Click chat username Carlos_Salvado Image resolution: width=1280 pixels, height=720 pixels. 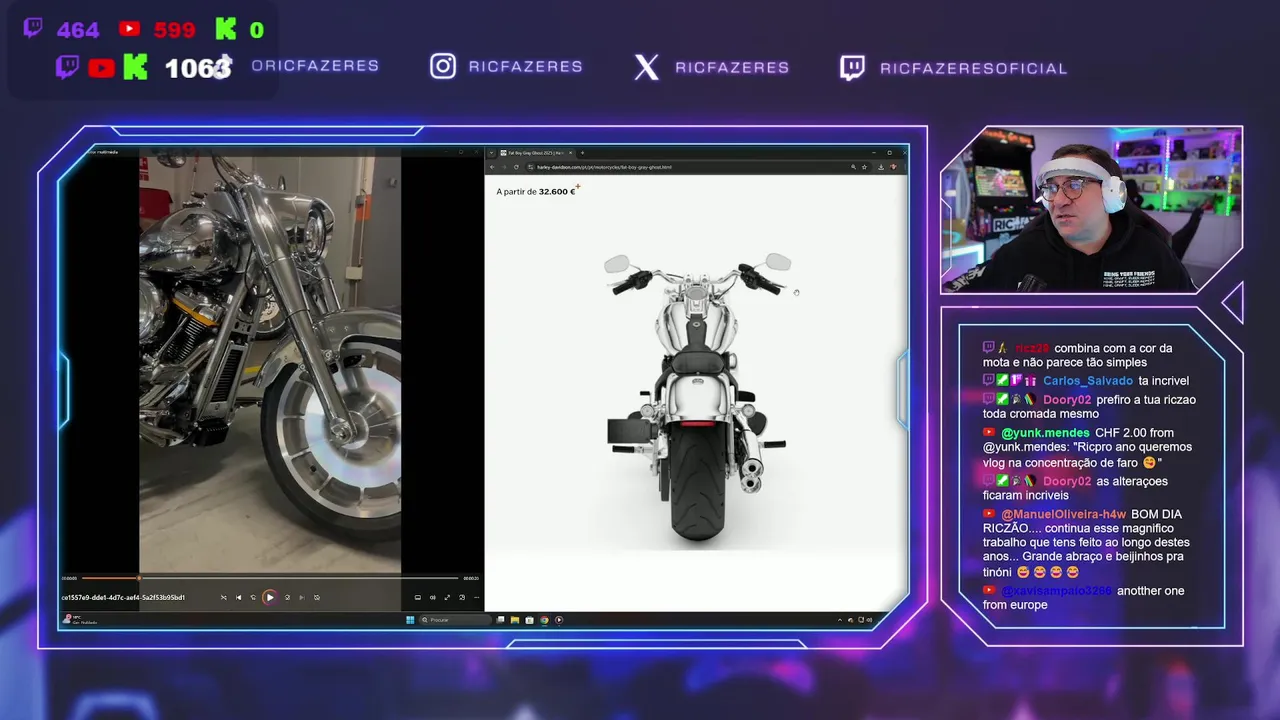click(x=1088, y=381)
